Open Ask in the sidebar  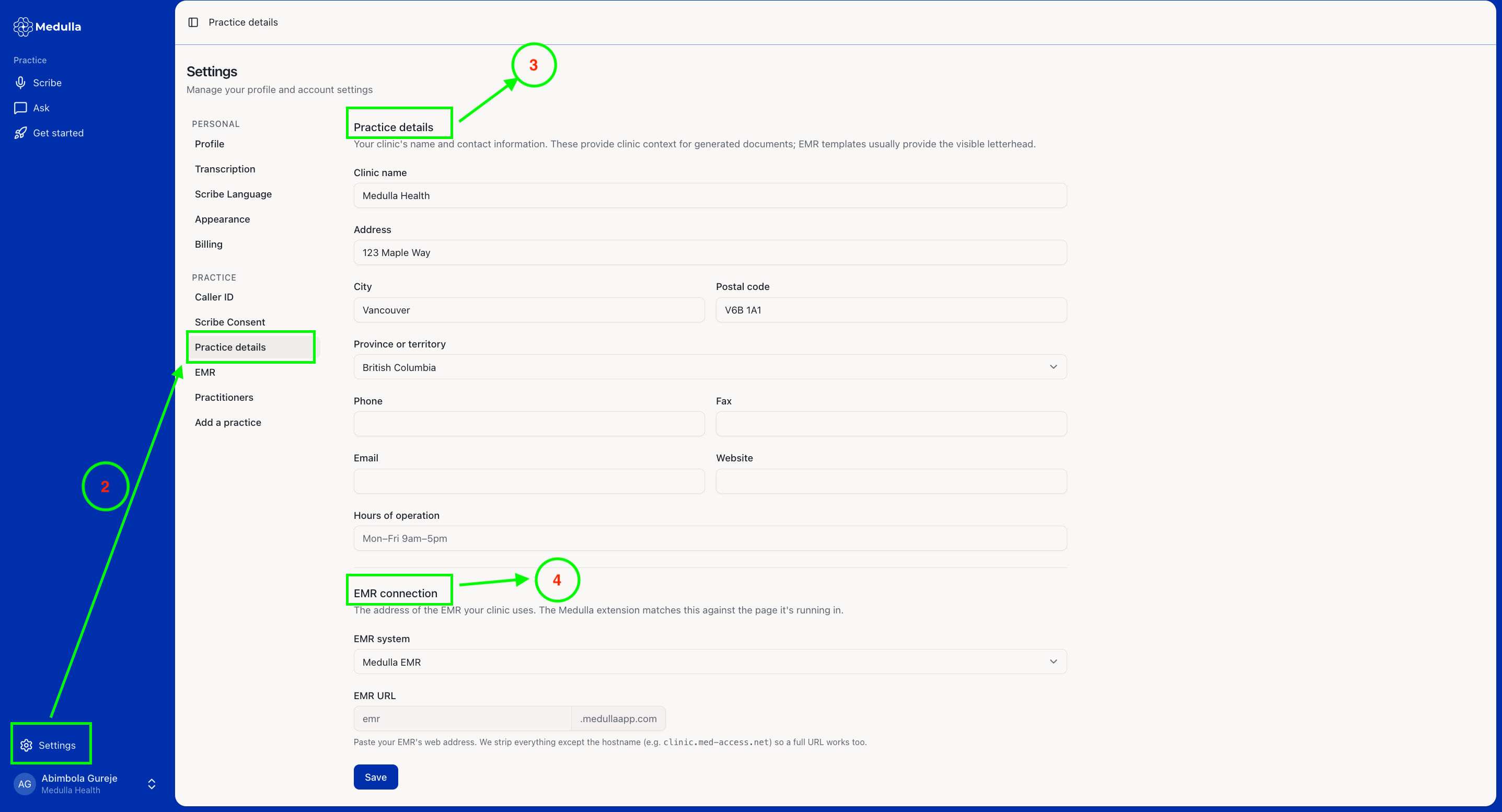pyautogui.click(x=41, y=108)
